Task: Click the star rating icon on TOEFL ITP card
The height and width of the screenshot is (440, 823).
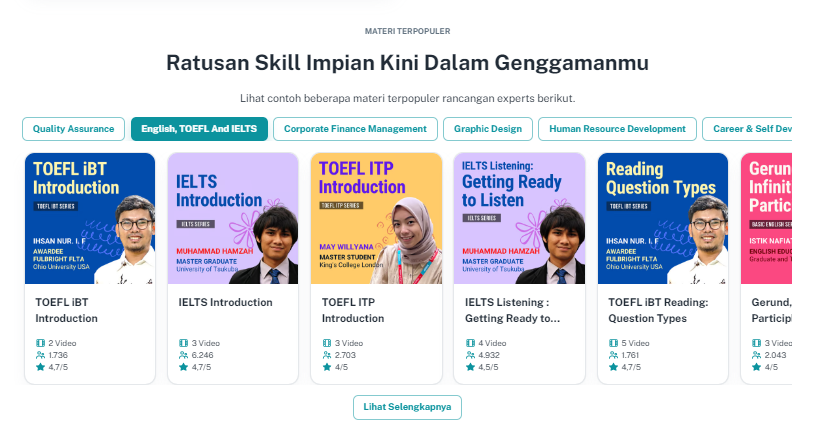Action: pyautogui.click(x=326, y=367)
